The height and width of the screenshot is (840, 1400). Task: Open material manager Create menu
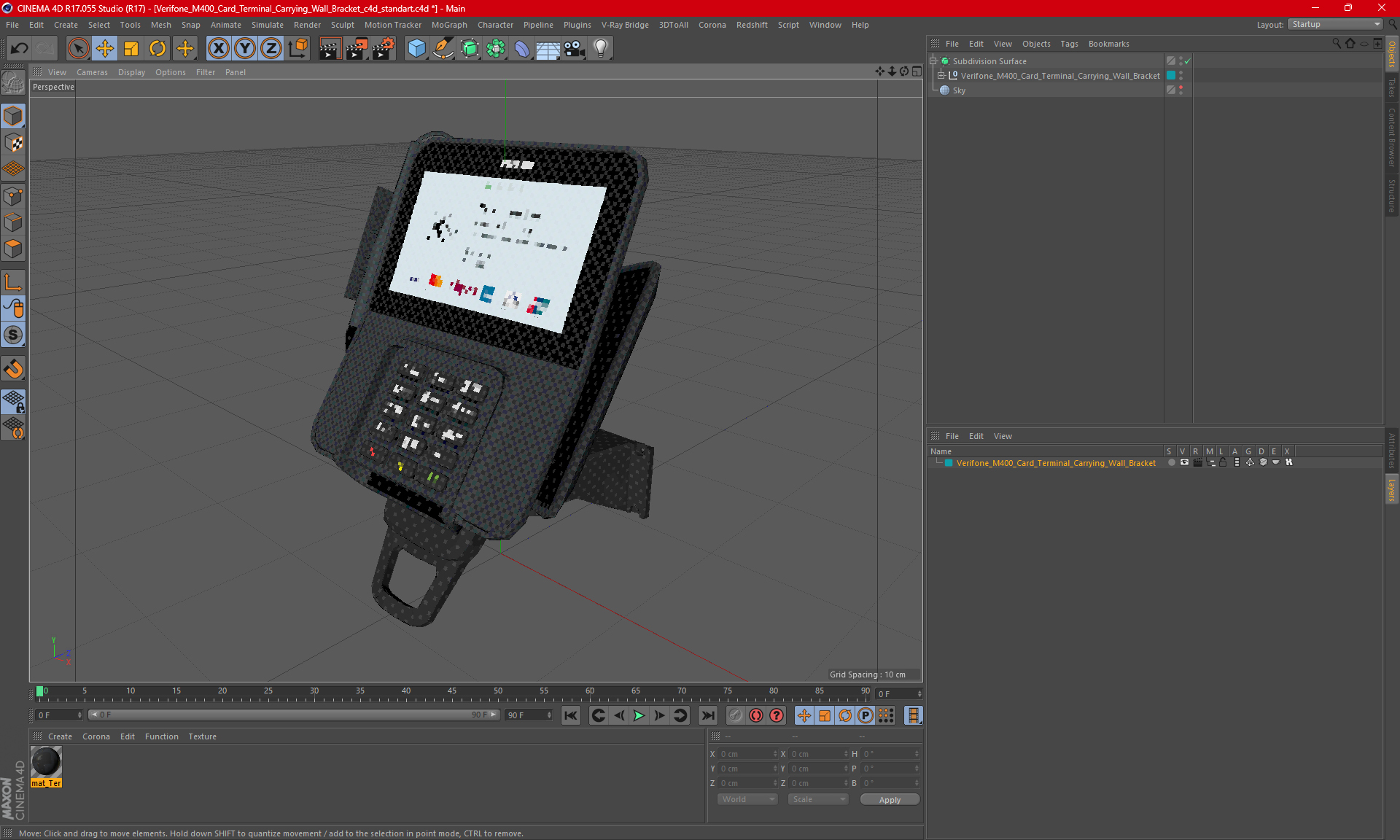60,736
